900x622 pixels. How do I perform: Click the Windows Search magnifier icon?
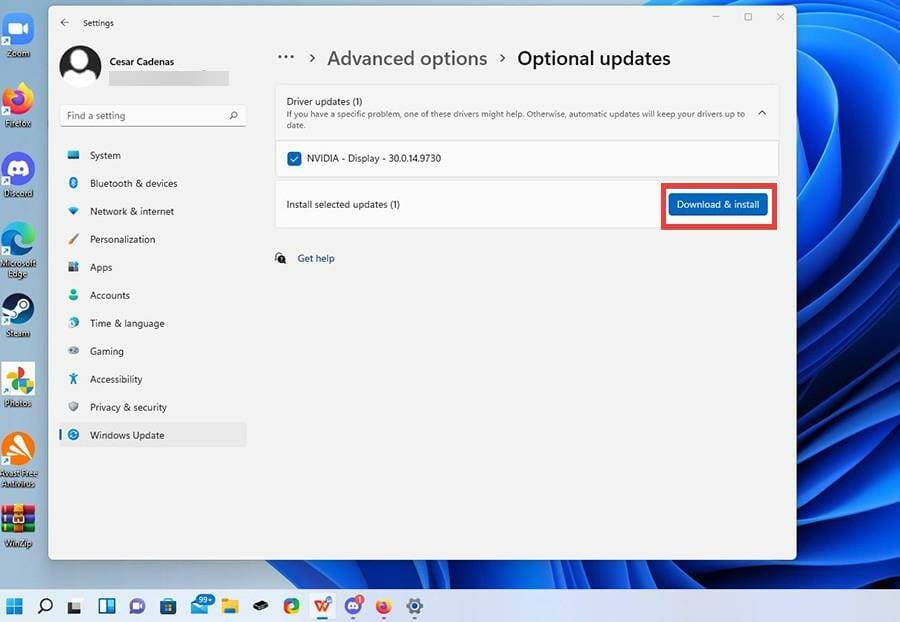tap(45, 606)
